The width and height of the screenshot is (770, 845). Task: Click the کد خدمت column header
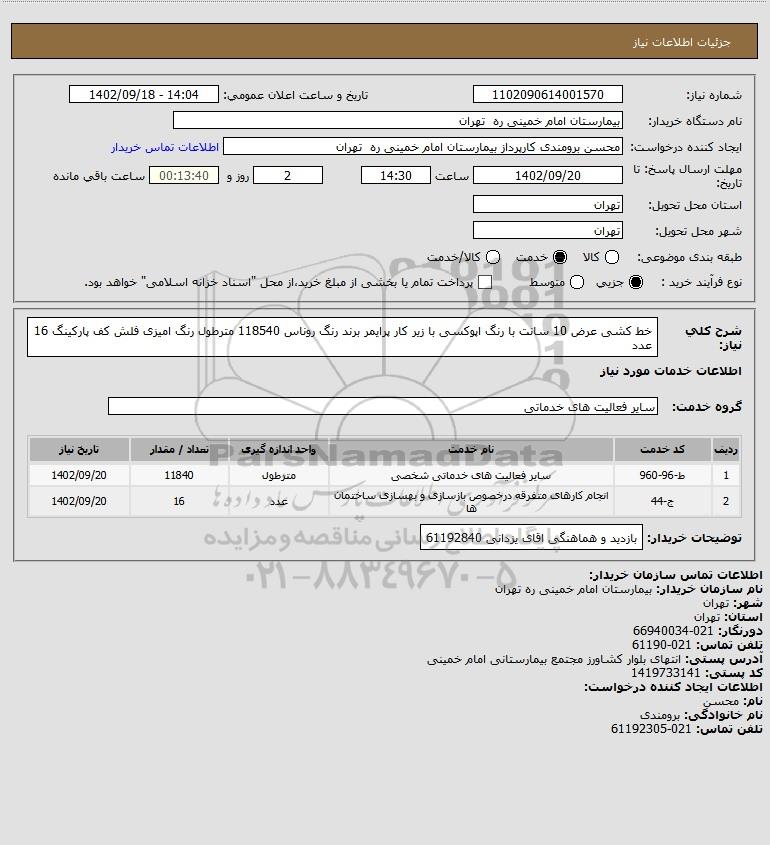662,449
